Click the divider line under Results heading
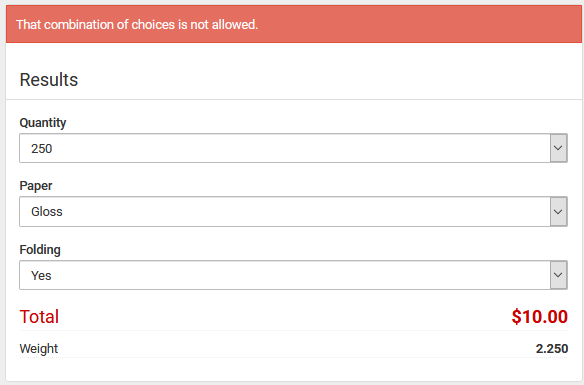This screenshot has height=385, width=584. point(294,99)
